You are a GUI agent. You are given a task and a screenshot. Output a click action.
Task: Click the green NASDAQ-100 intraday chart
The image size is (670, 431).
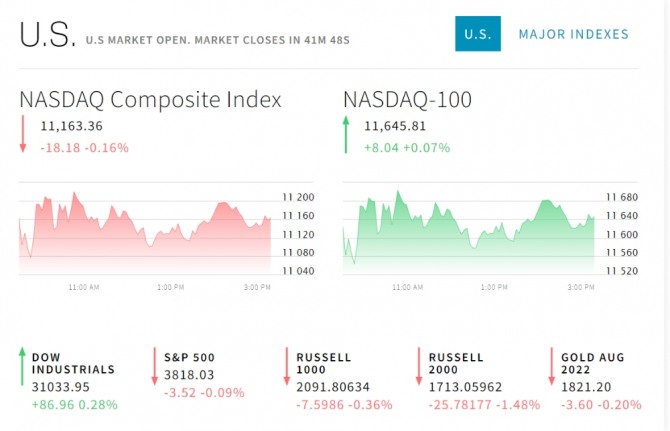coord(469,227)
